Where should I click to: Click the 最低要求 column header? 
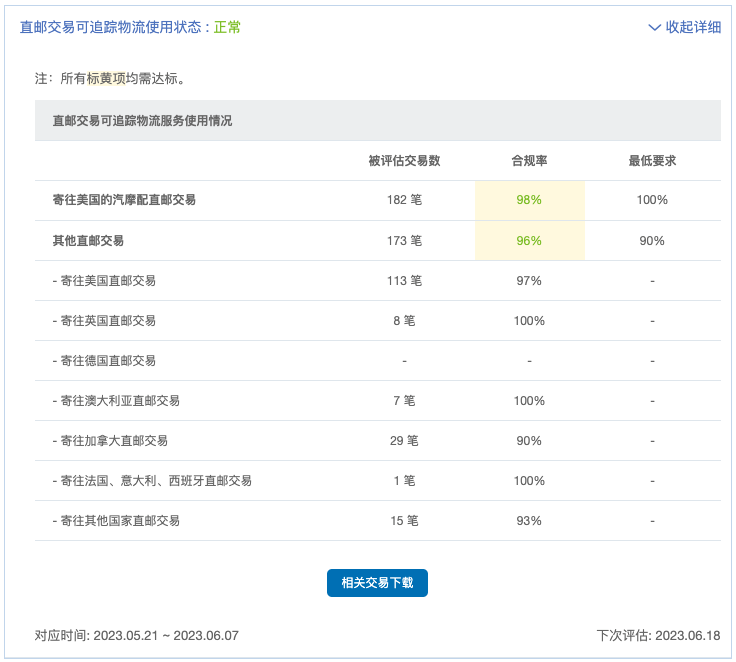[x=652, y=161]
